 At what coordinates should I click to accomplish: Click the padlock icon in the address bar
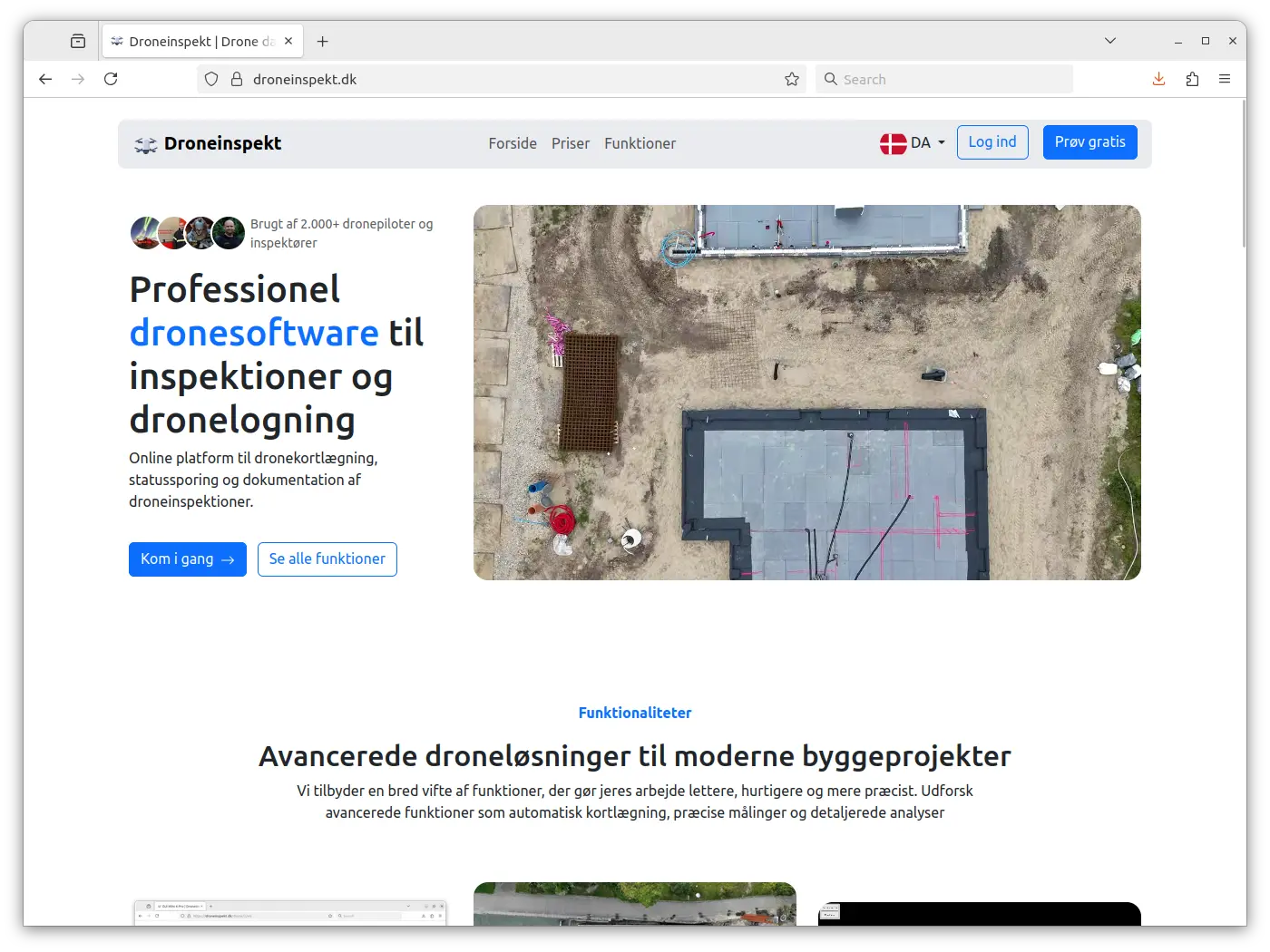click(234, 79)
